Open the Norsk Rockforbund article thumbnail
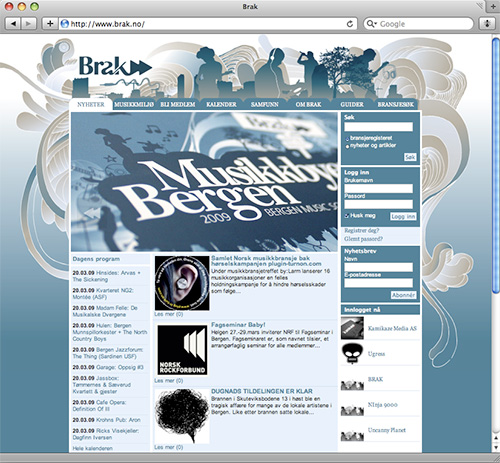This screenshot has width=500, height=463. [182, 350]
